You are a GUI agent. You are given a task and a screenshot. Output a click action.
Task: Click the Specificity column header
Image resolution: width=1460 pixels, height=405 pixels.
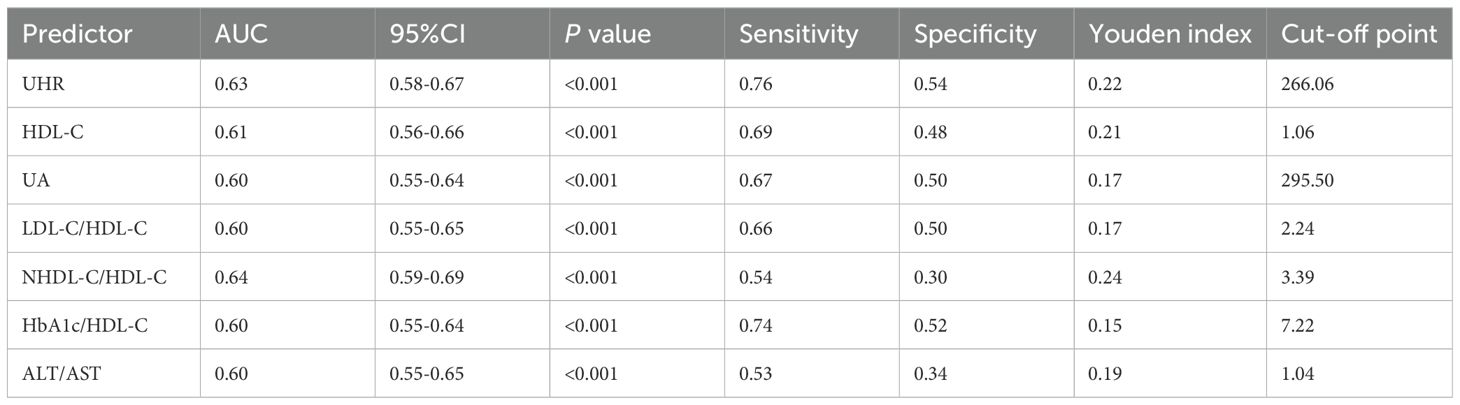(975, 35)
